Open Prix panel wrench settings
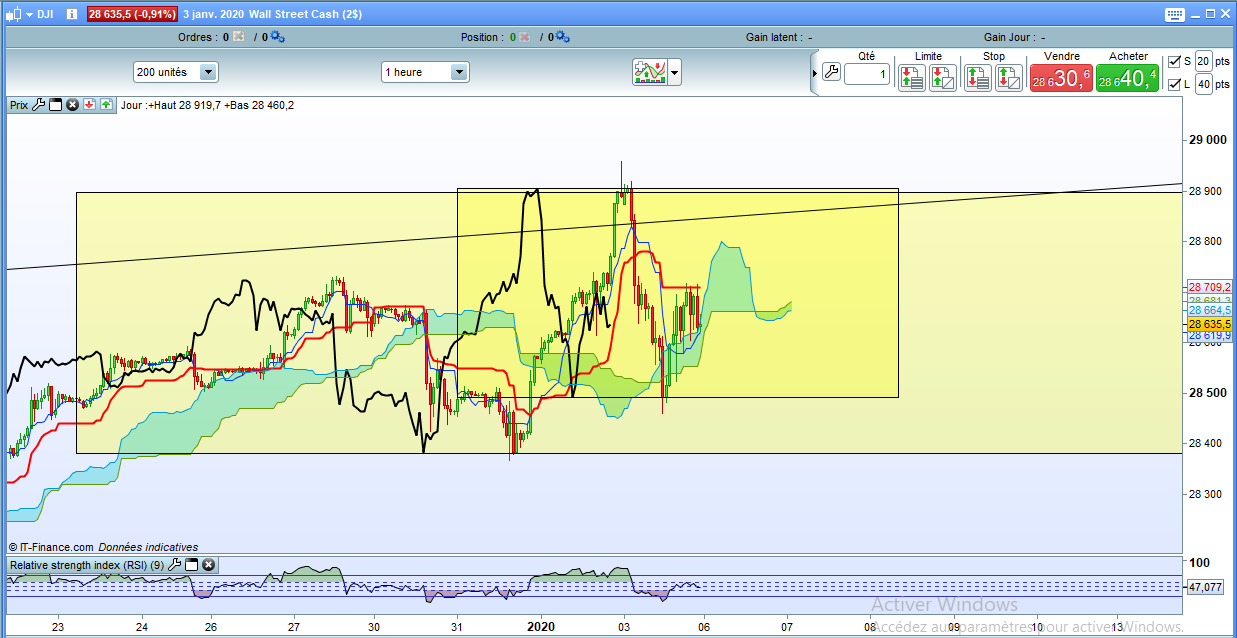 point(39,104)
